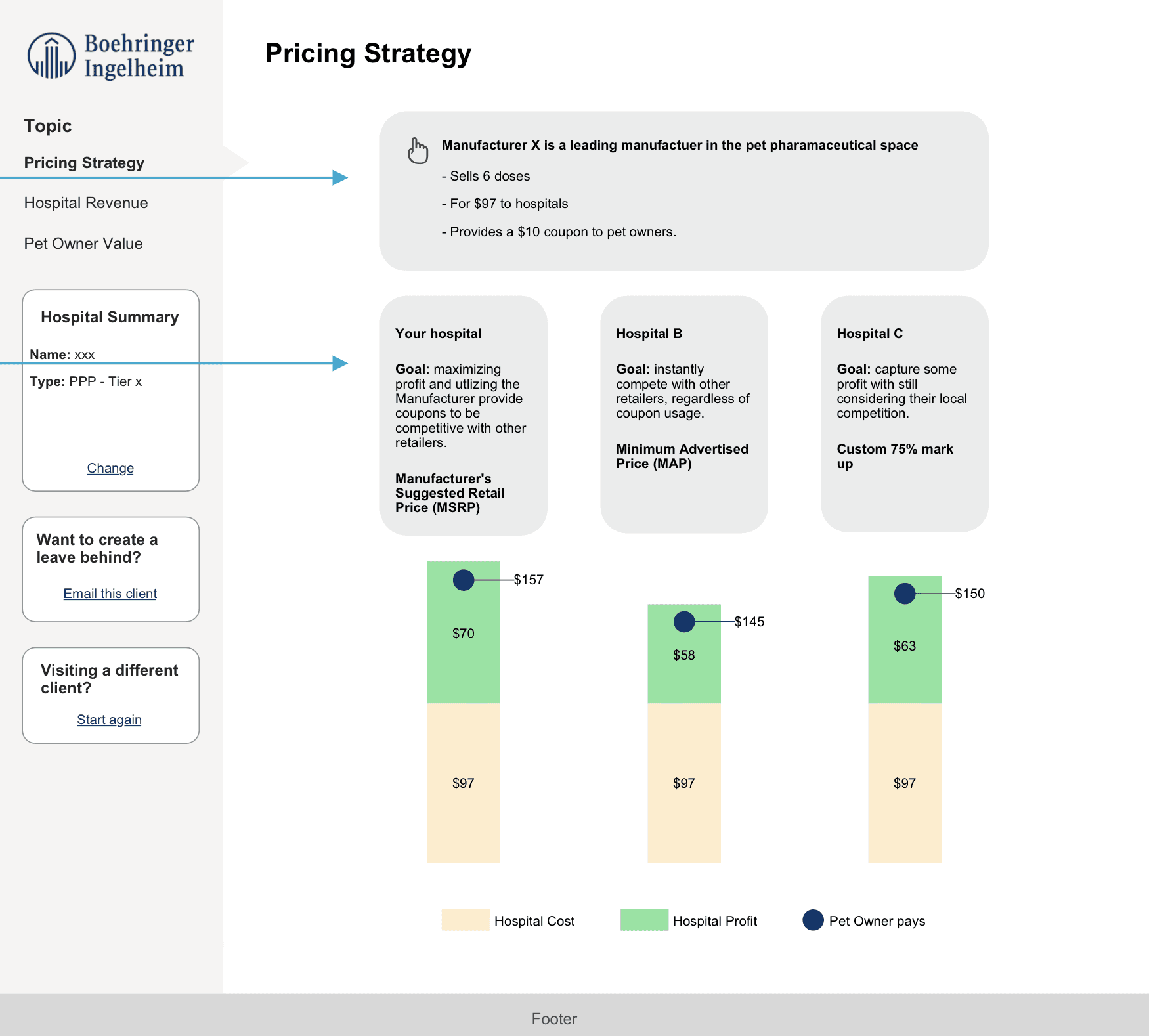Click the $150 pet owner pays dot
The image size is (1149, 1036).
coord(905,594)
